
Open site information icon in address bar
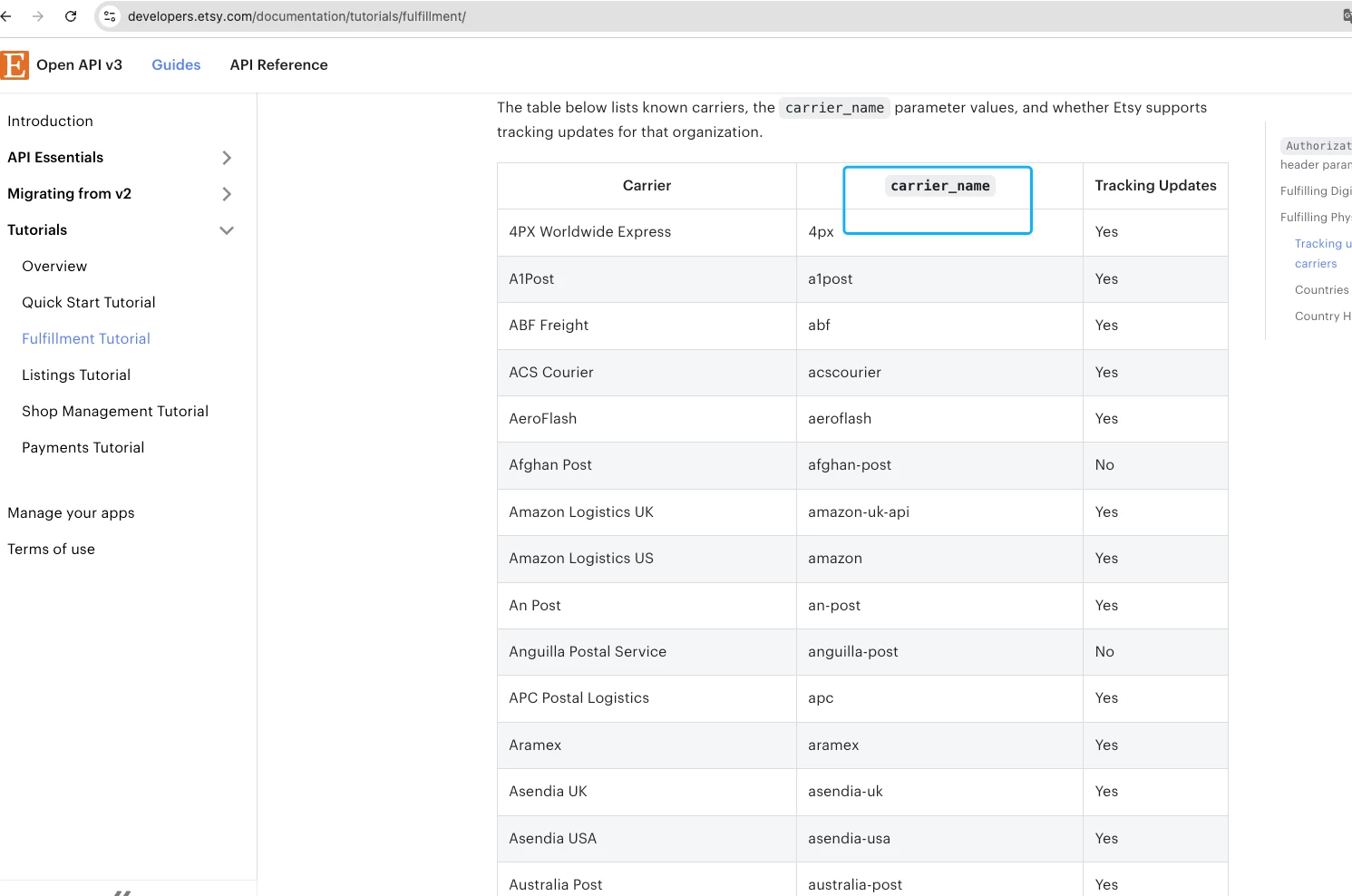[x=110, y=16]
